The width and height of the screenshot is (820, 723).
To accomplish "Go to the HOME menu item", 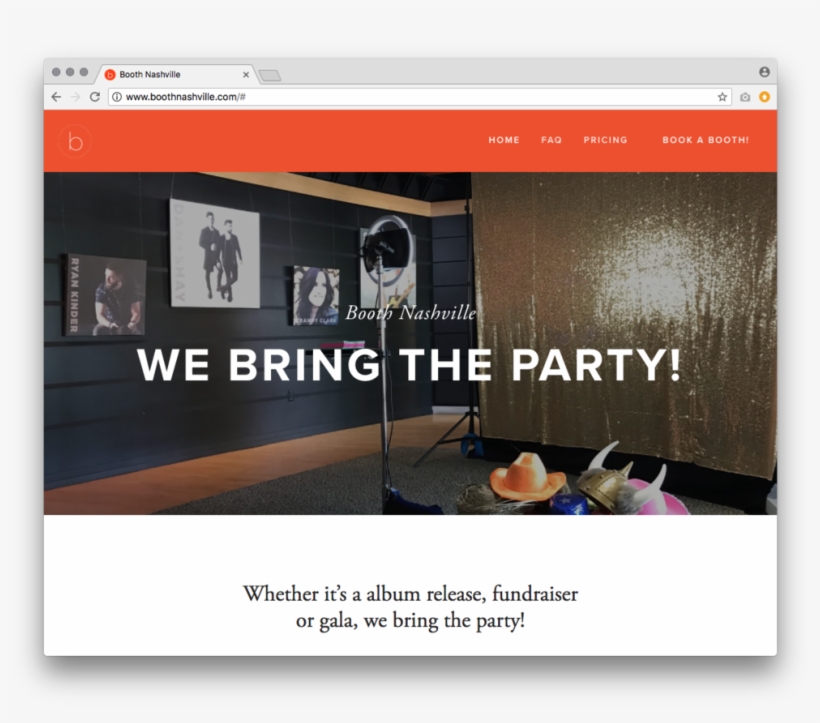I will tap(504, 140).
